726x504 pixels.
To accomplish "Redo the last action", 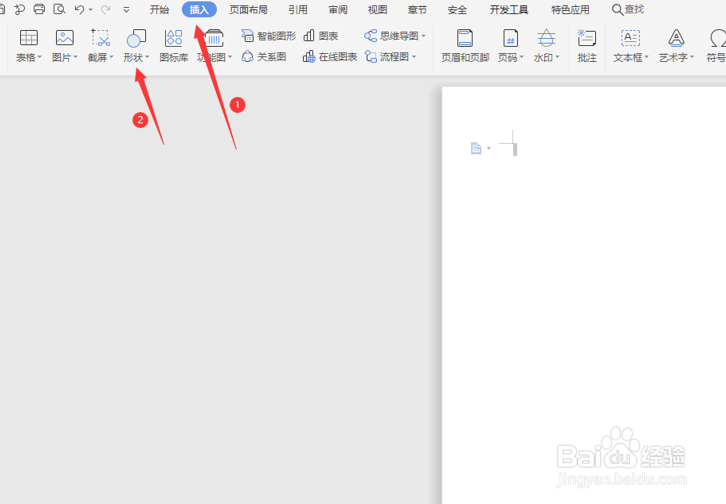I will [x=106, y=9].
